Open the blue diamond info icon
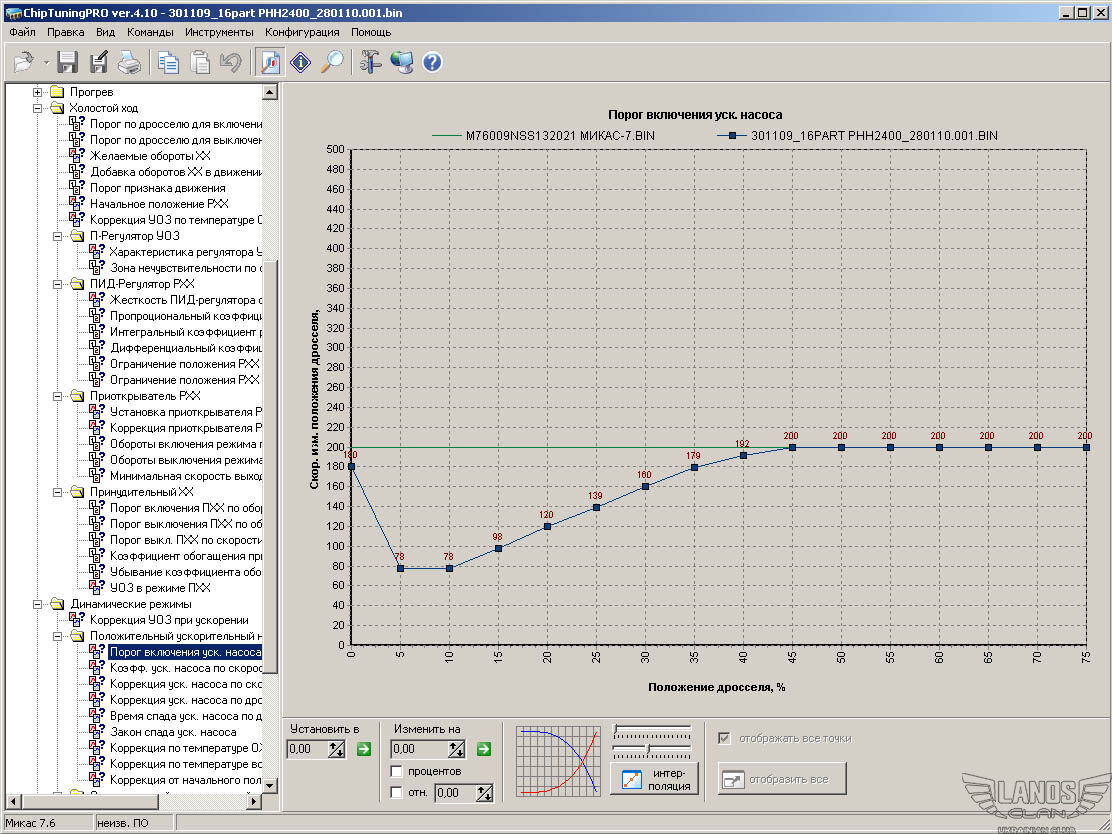The image size is (1112, 834). [x=301, y=62]
